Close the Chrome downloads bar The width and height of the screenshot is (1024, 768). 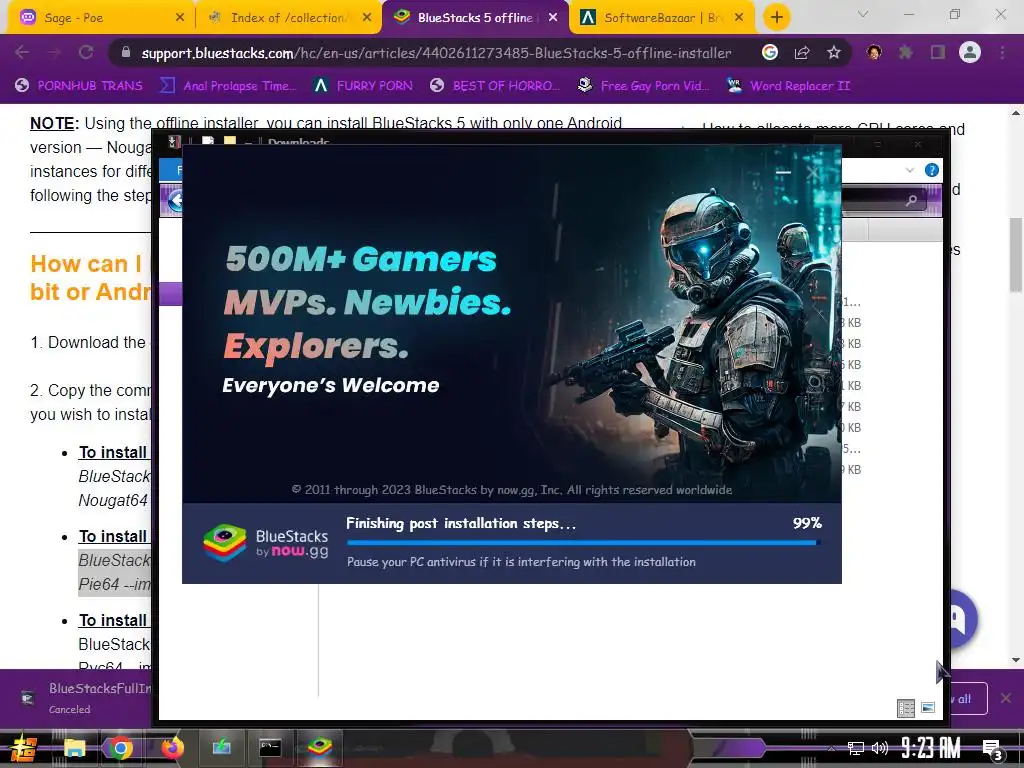coord(1006,698)
